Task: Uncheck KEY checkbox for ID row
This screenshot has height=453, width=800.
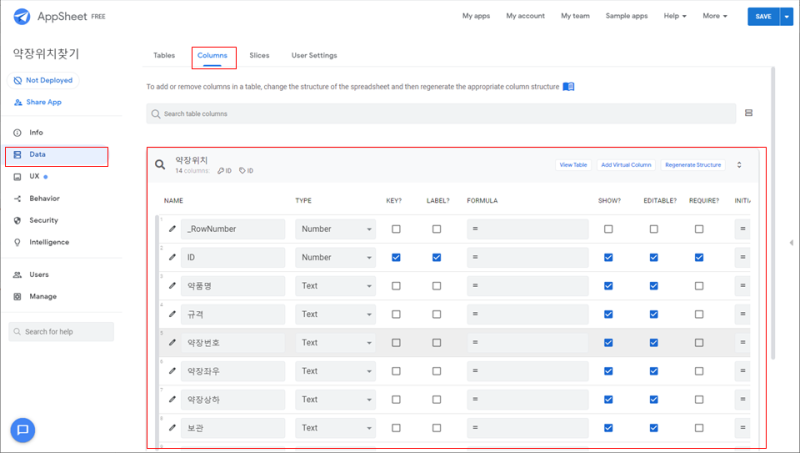Action: click(x=396, y=257)
